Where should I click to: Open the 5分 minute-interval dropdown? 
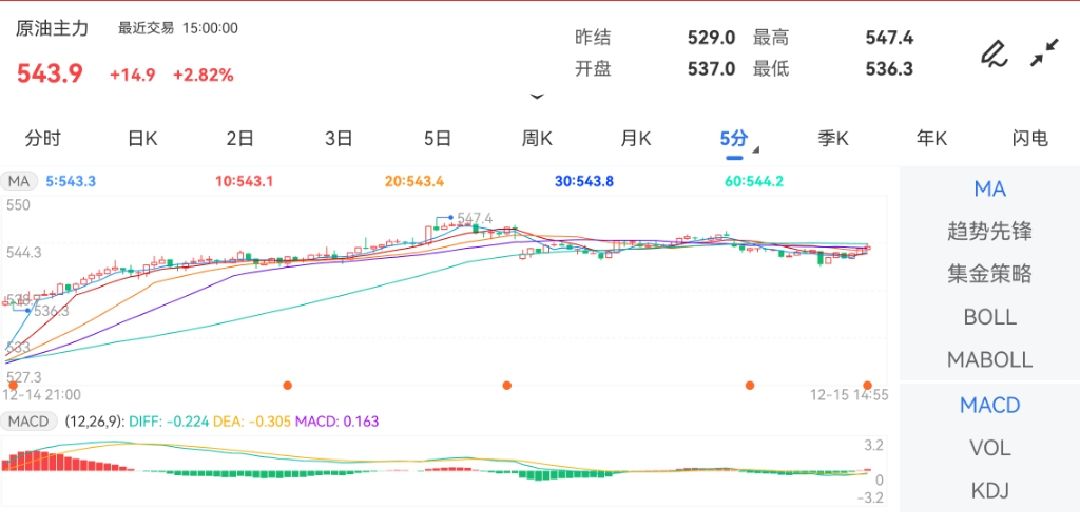pyautogui.click(x=737, y=139)
